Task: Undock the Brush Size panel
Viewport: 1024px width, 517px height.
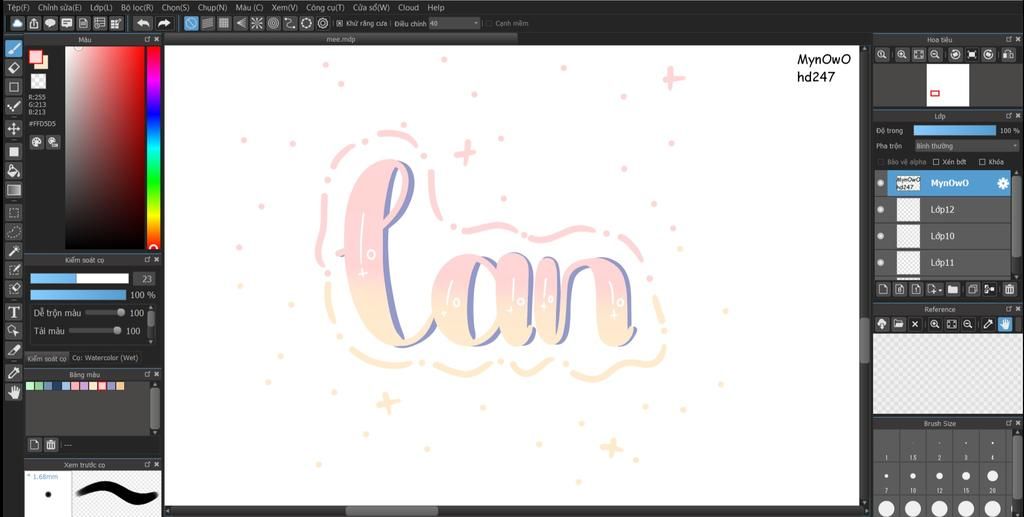Action: (x=1009, y=423)
